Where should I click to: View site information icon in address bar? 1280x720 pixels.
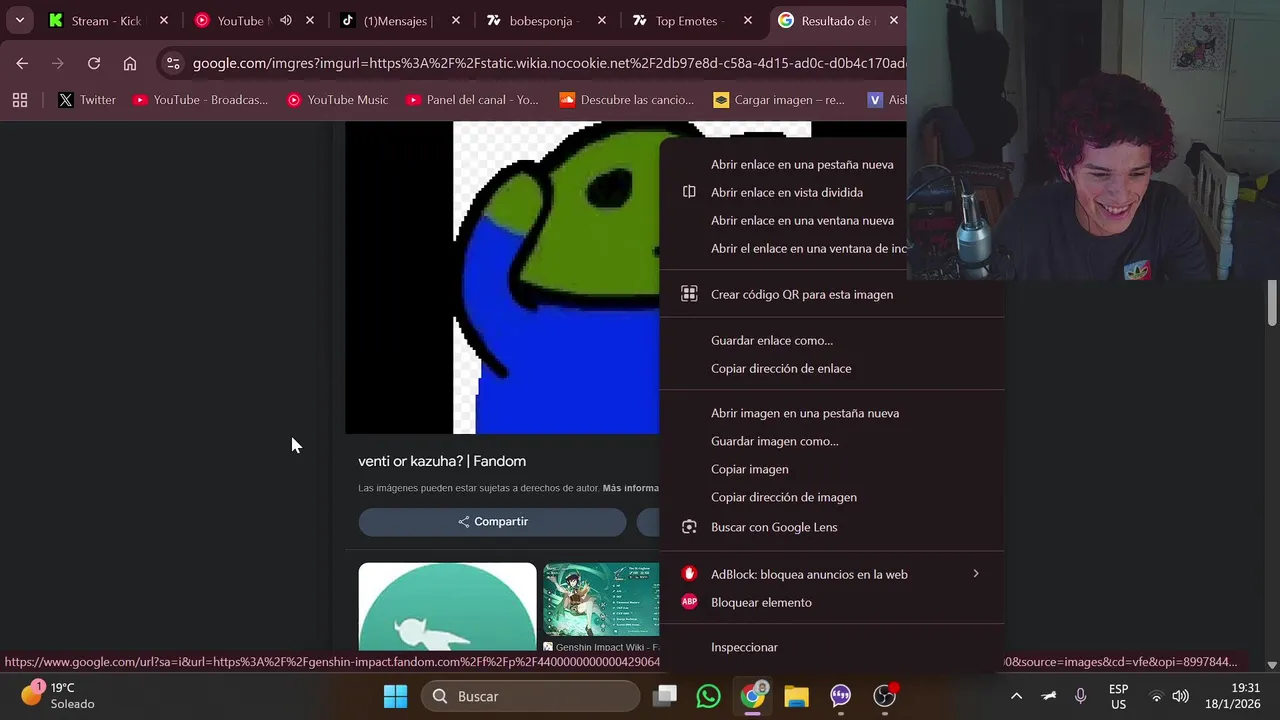pos(173,63)
